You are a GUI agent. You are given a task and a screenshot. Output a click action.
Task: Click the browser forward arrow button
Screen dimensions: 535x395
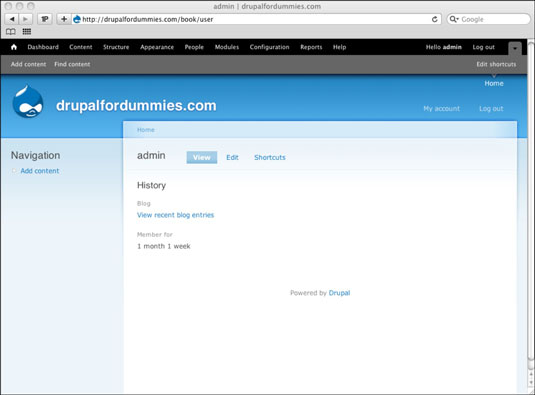[x=26, y=19]
